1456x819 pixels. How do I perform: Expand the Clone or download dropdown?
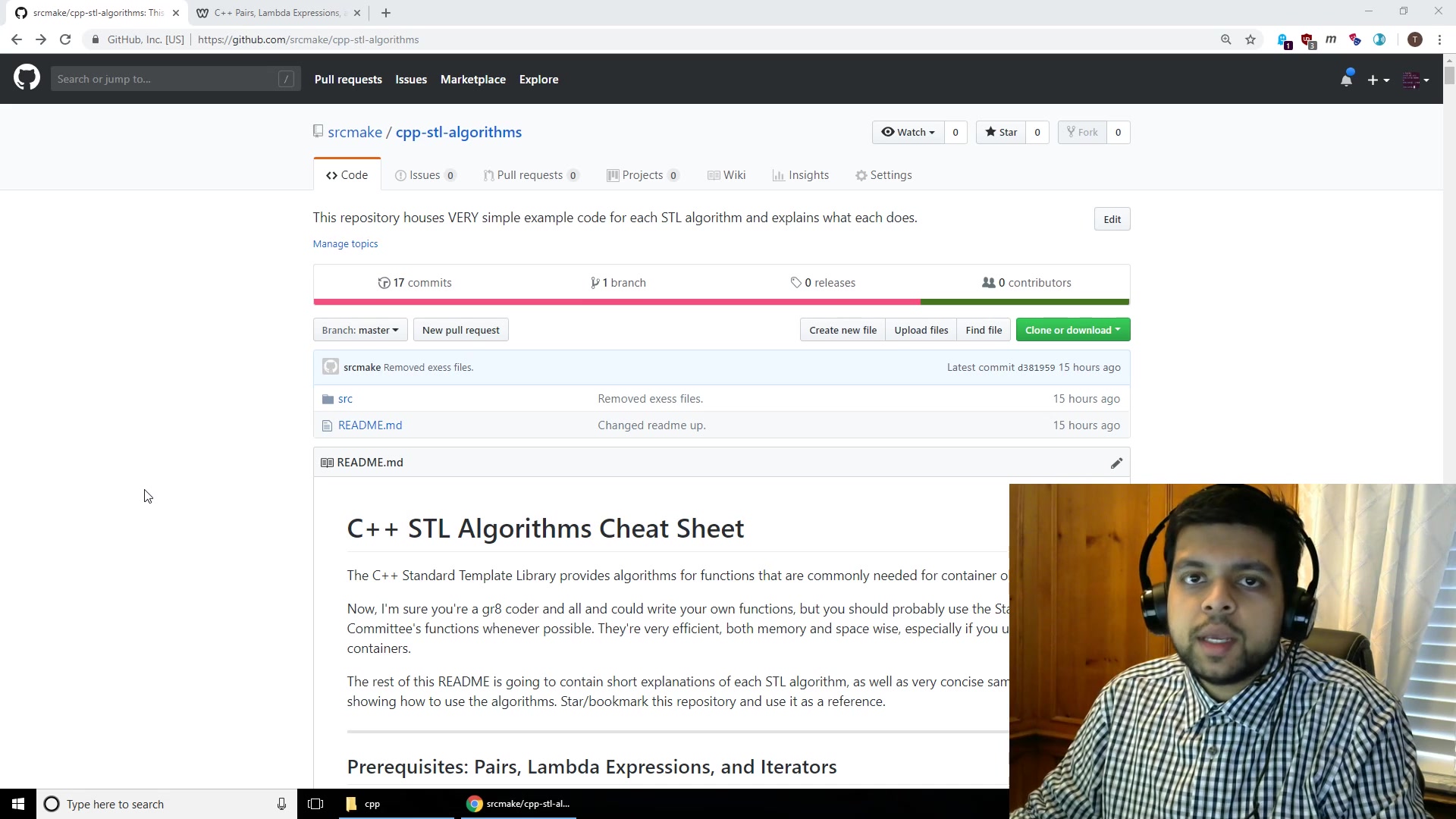pos(1073,330)
